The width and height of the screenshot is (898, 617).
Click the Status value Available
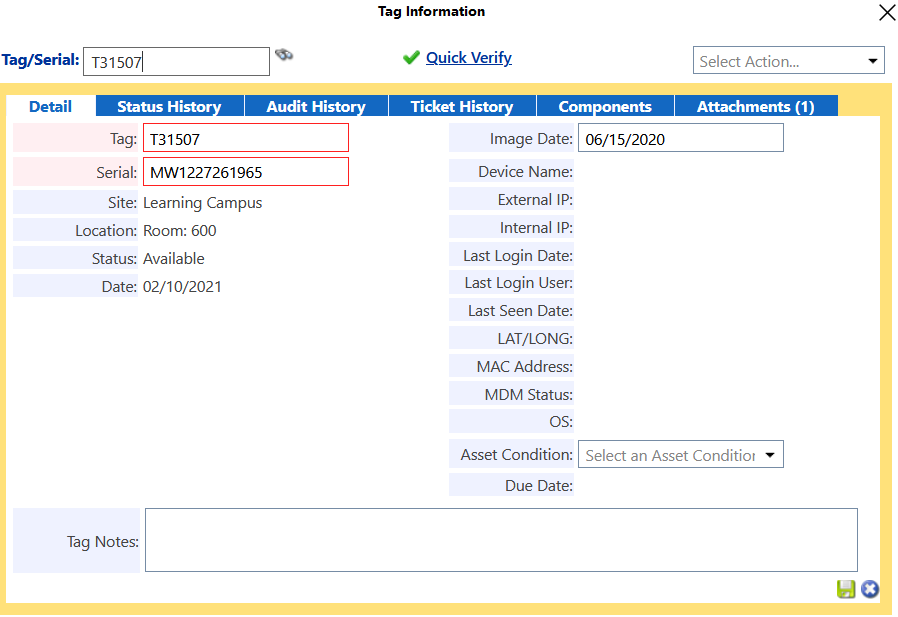[x=174, y=259]
